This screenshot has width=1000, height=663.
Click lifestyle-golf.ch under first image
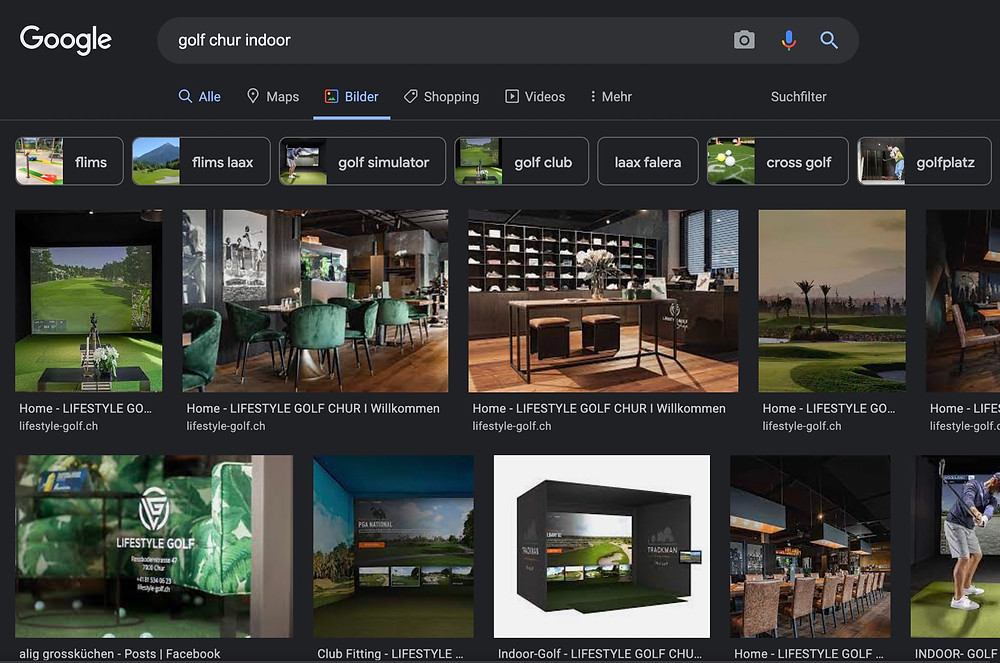click(59, 426)
